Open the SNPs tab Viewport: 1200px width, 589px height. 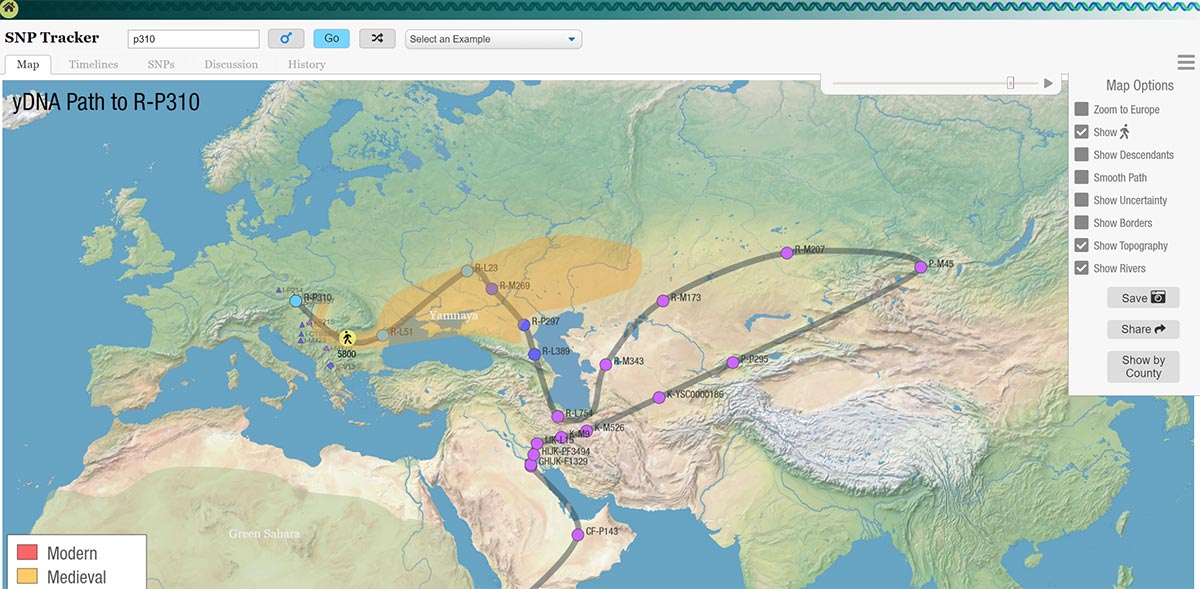tap(161, 64)
